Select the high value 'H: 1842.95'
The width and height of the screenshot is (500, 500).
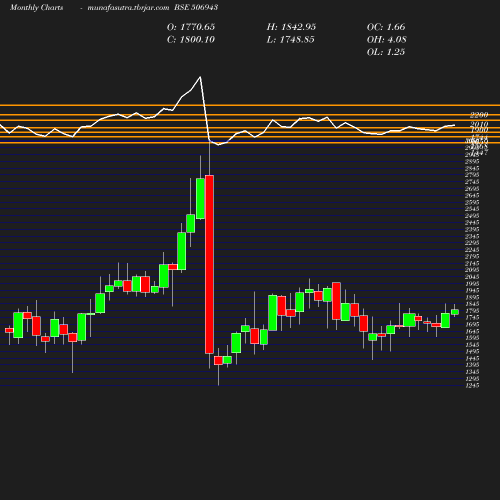[291, 27]
